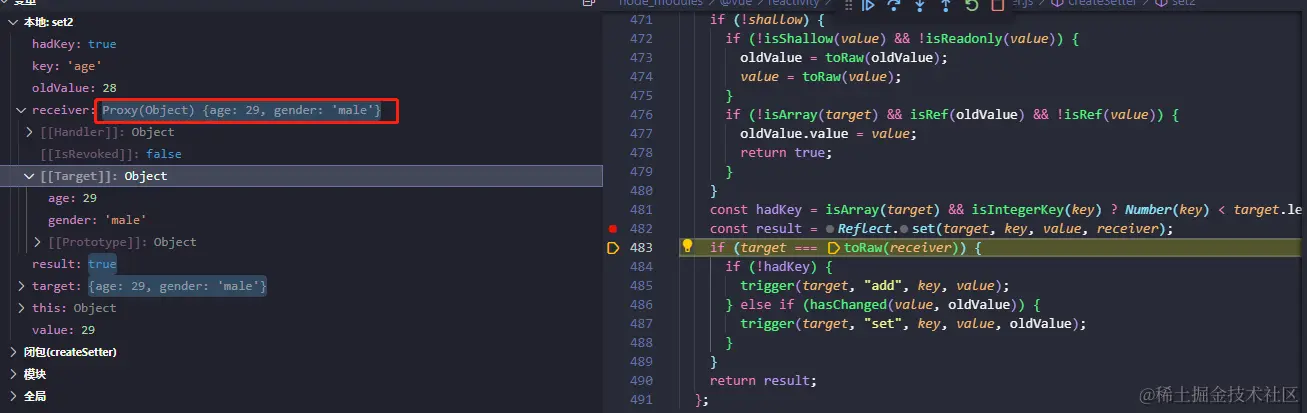The width and height of the screenshot is (1307, 413).
Task: Select the key: 'age' variable row
Action: 301,66
